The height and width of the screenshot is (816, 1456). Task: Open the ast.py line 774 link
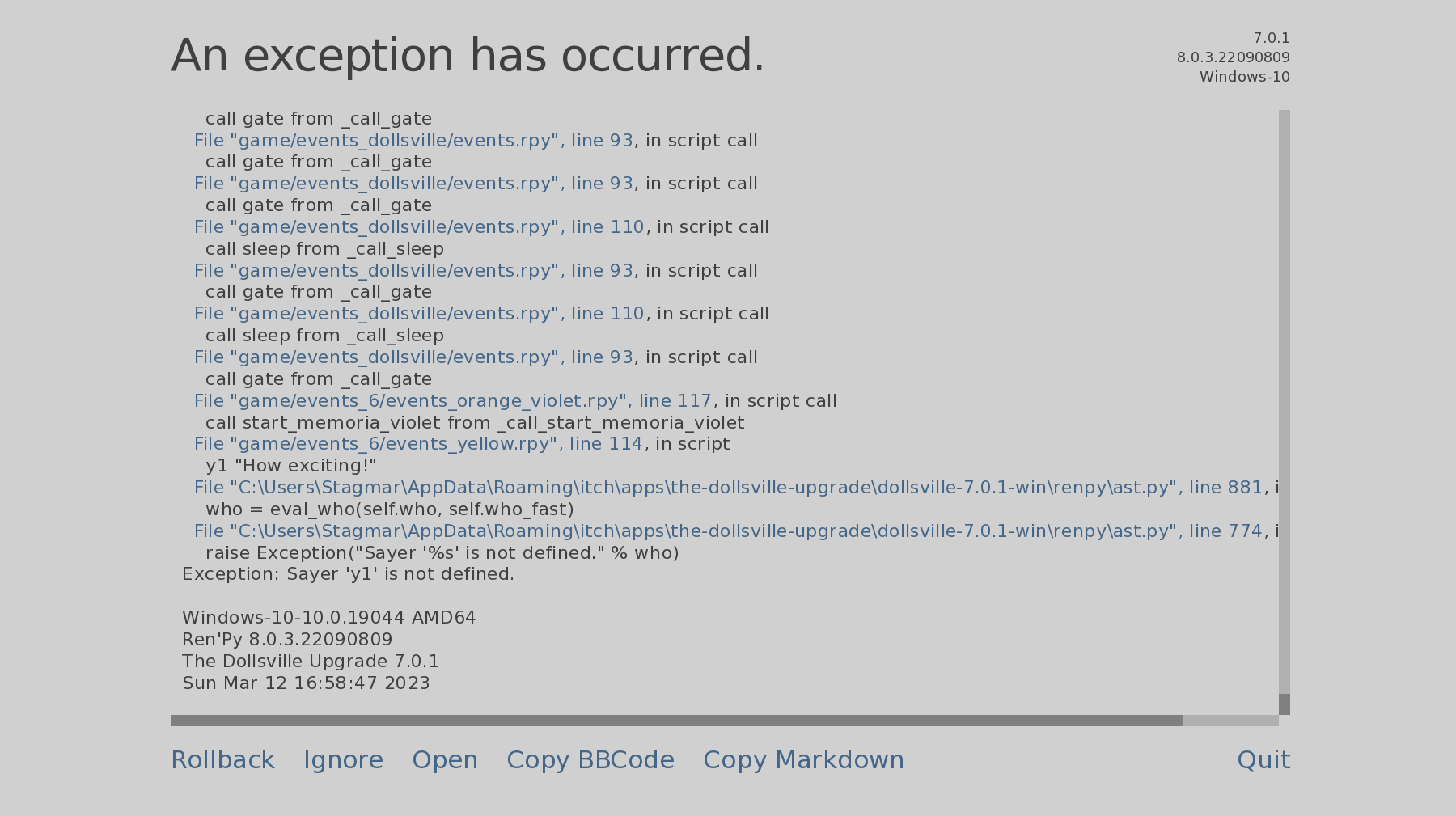pos(728,531)
